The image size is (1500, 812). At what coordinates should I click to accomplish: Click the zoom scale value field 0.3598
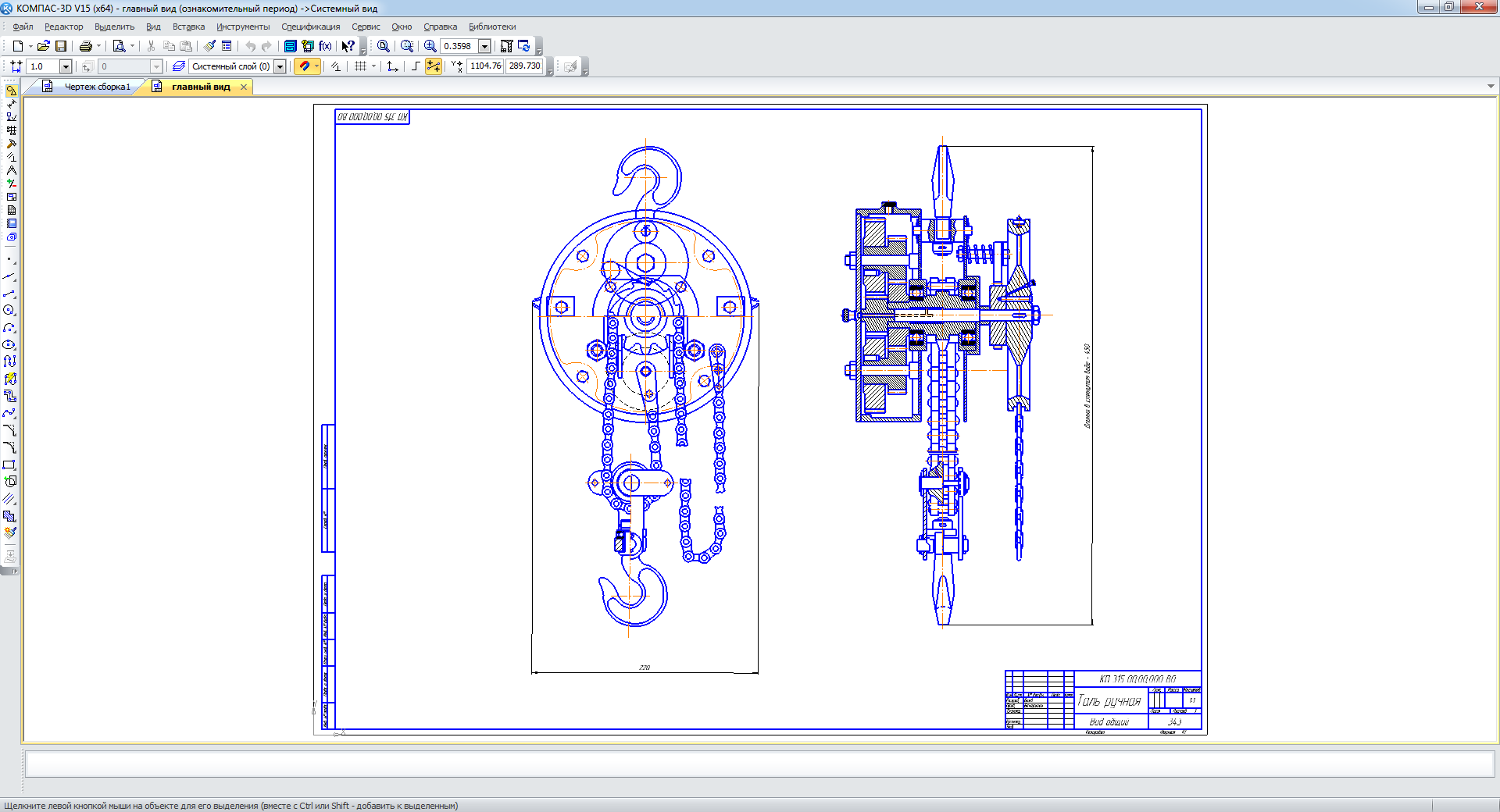(459, 46)
